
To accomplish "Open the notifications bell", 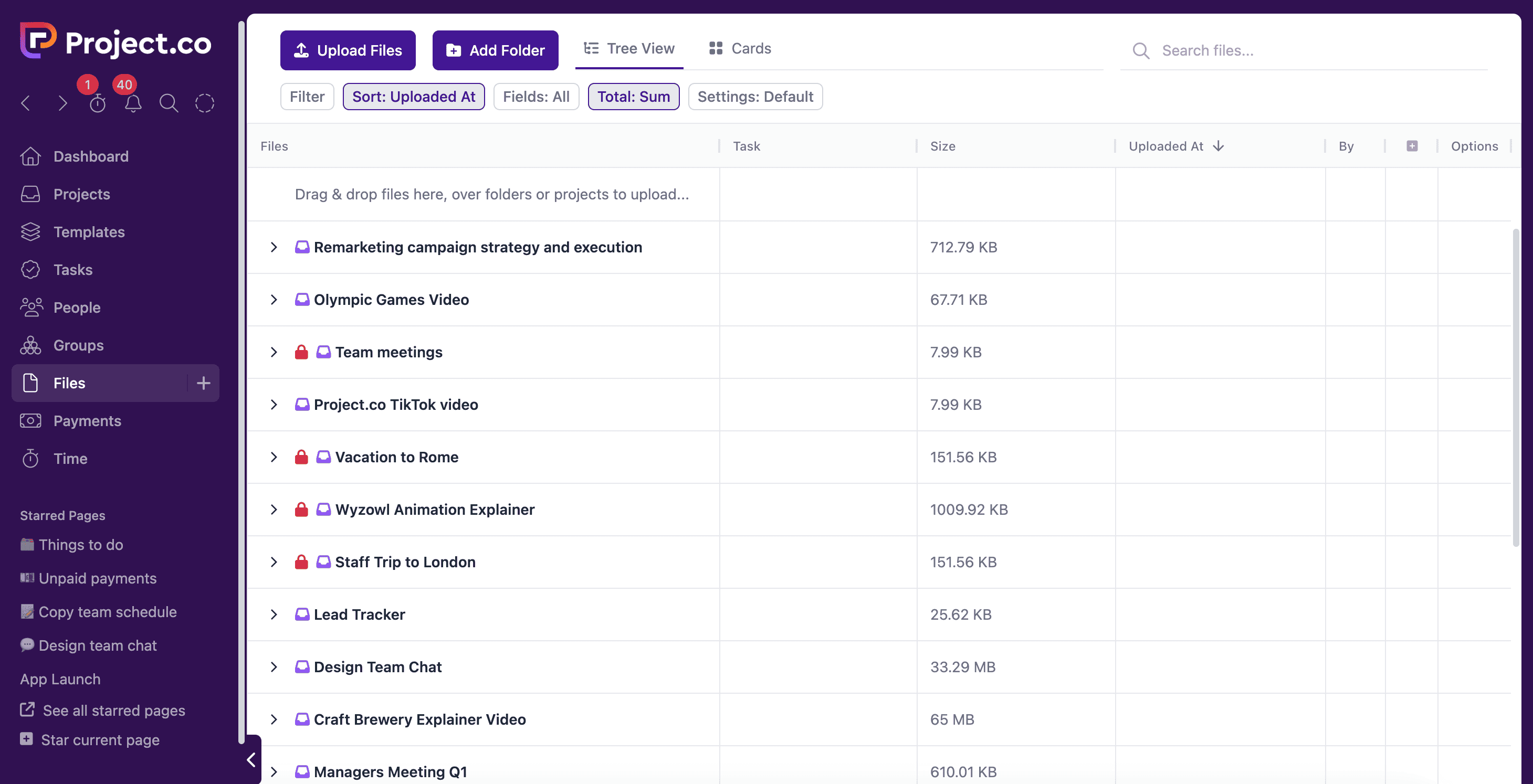I will click(133, 103).
